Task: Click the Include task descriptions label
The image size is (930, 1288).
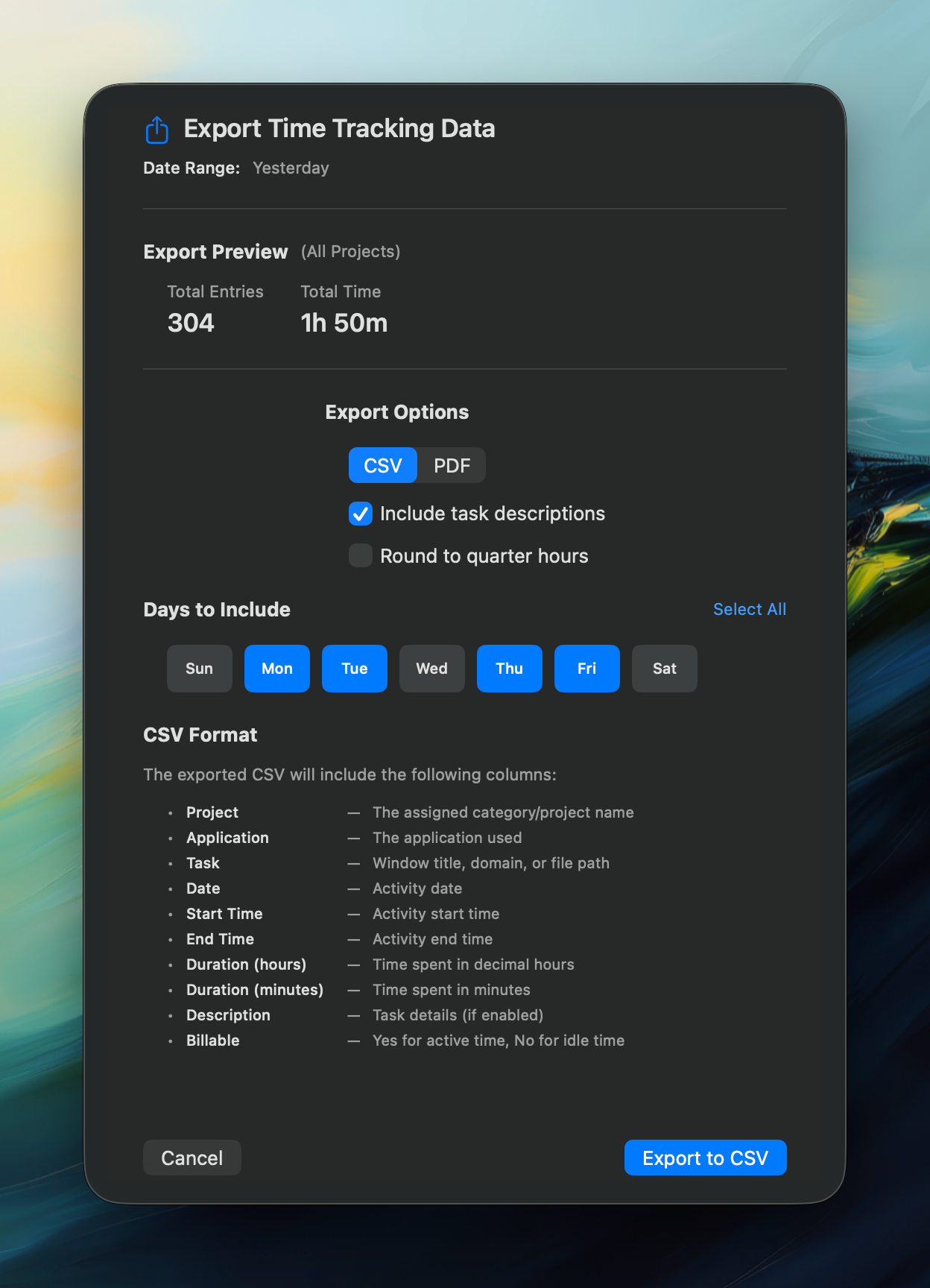Action: click(492, 514)
